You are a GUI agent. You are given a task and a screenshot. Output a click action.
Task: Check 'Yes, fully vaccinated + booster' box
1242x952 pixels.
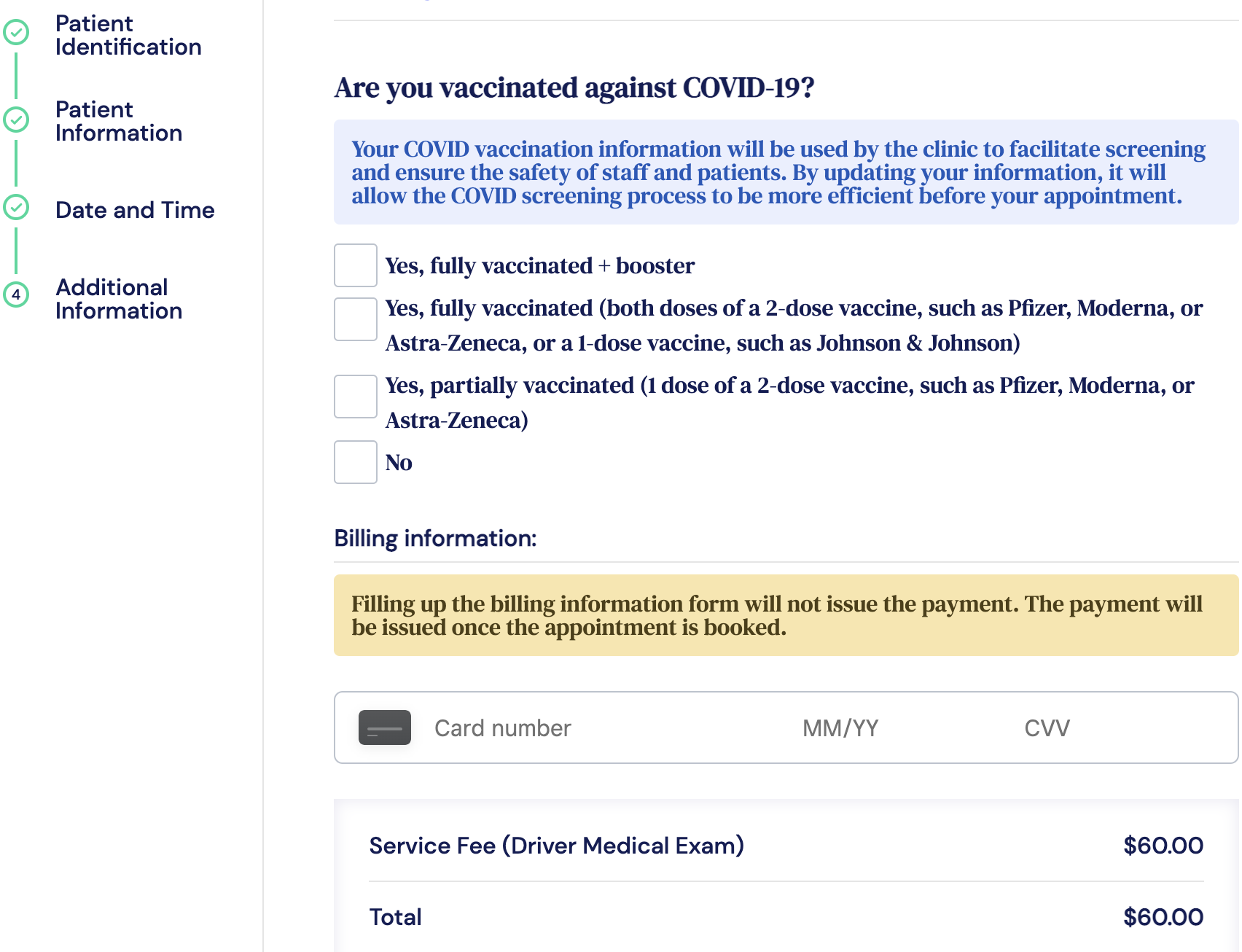coord(355,265)
